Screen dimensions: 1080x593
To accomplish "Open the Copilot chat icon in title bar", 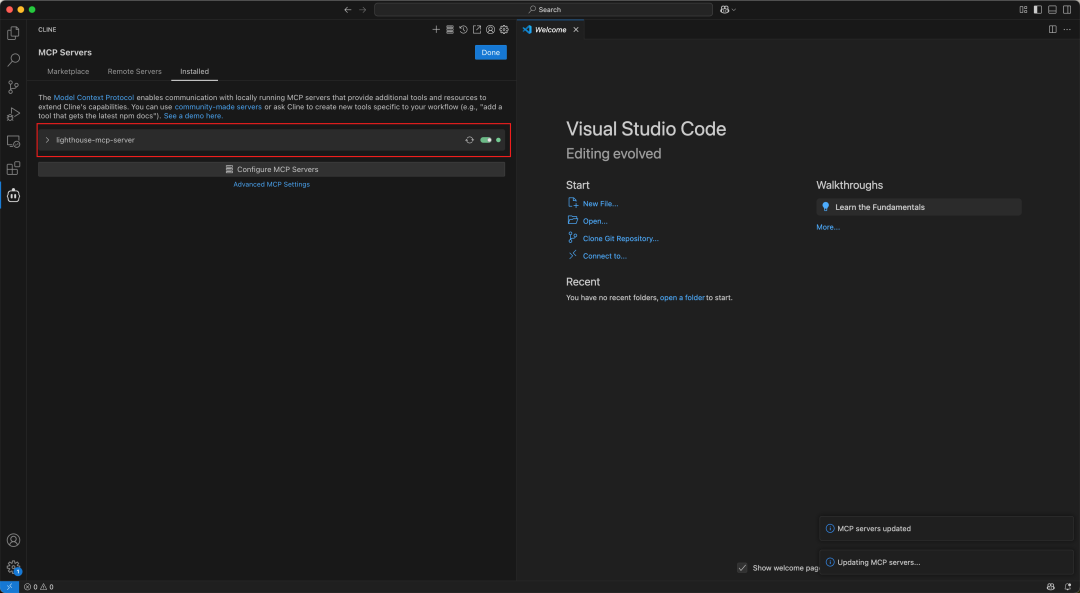I will (725, 10).
